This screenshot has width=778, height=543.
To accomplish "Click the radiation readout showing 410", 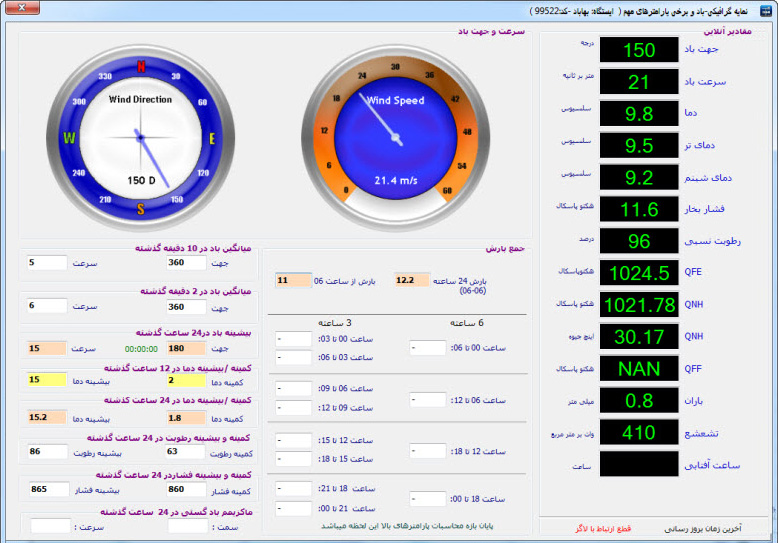I will pos(639,433).
